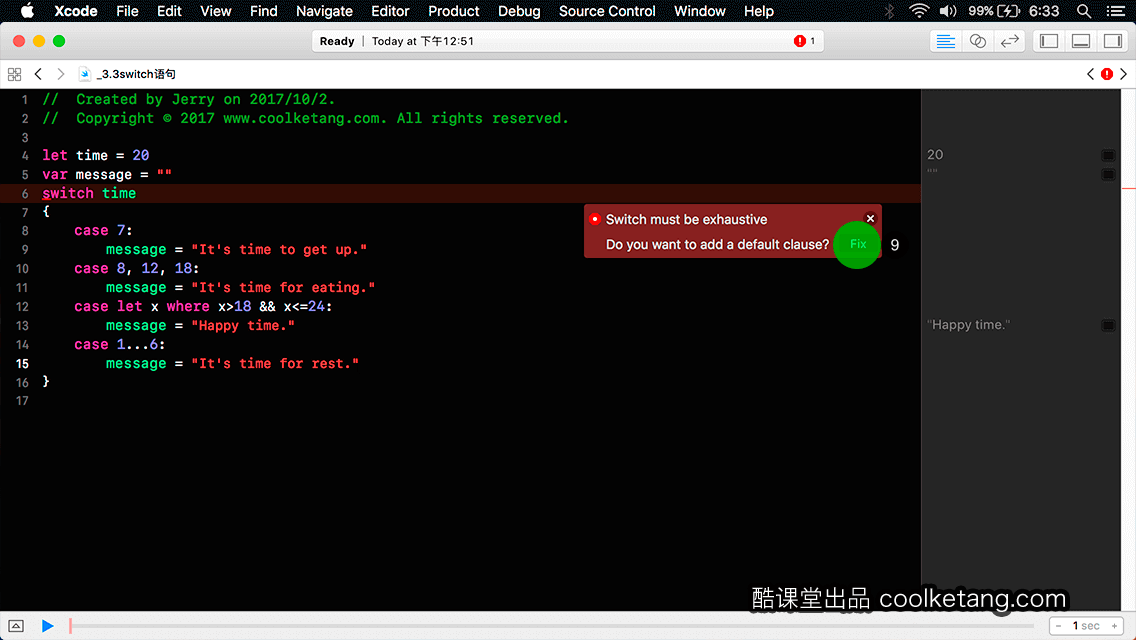The image size is (1136, 640).
Task: Click the Bluetooth status icon
Action: (x=889, y=11)
